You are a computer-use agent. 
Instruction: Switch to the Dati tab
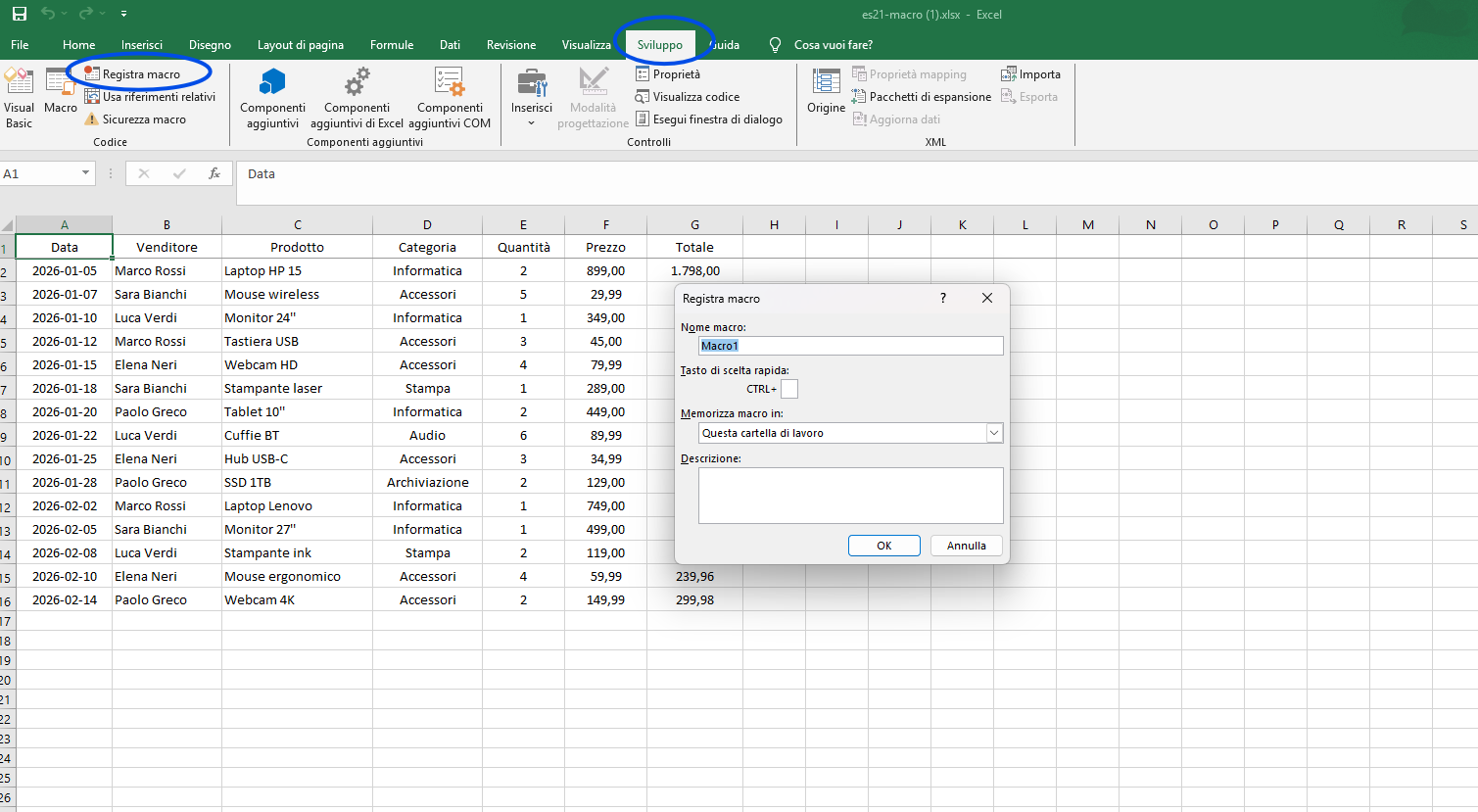click(x=450, y=45)
